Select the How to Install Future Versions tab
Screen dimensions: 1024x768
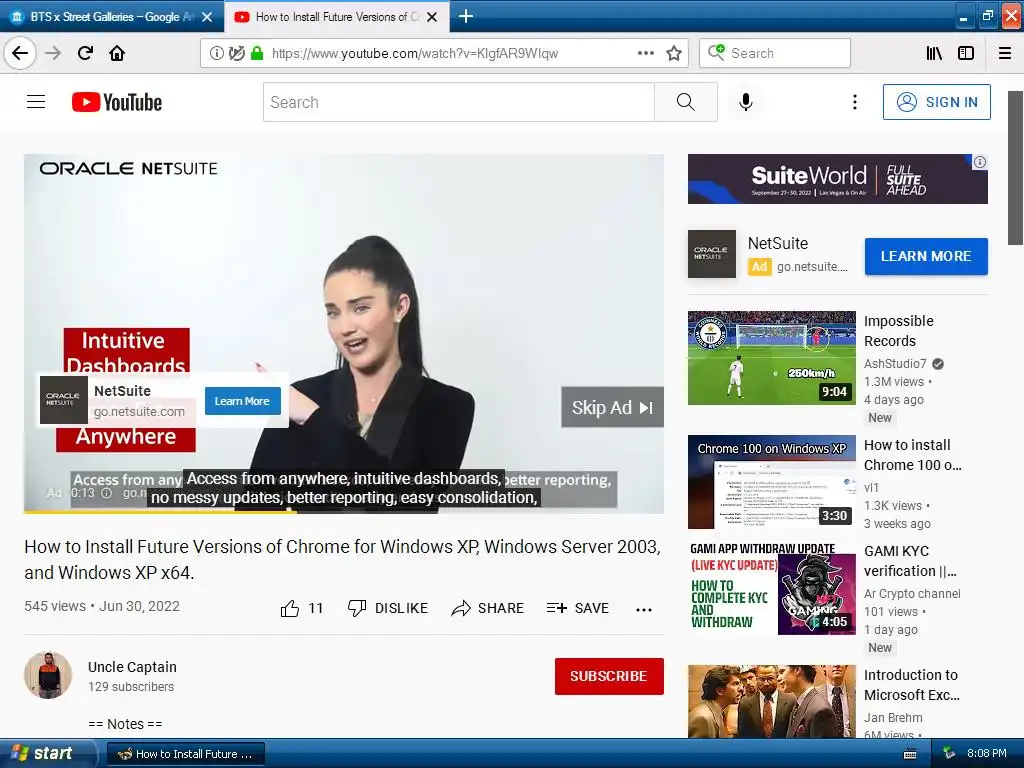coord(336,16)
